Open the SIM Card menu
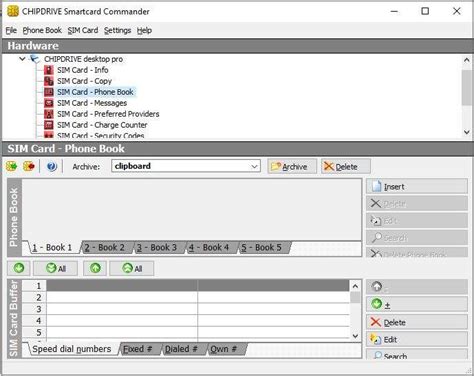Screen dimensions: 474x376 83,30
